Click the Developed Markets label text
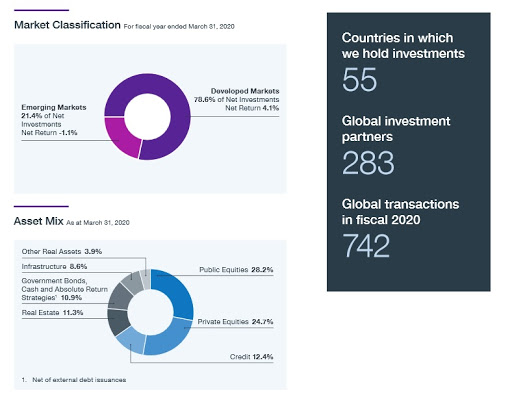512x408 pixels. [245, 91]
